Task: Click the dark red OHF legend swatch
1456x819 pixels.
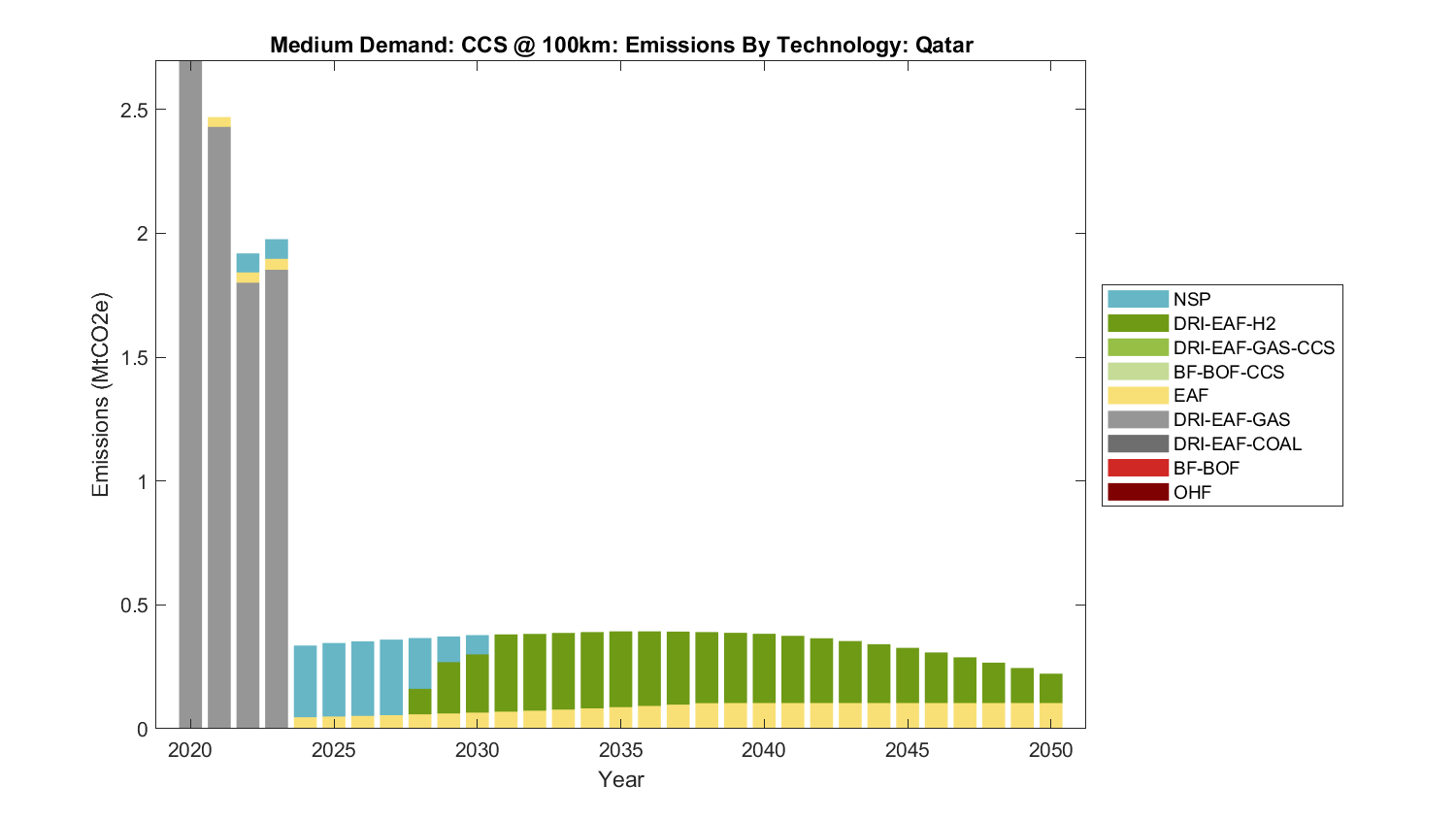Action: coord(1138,492)
